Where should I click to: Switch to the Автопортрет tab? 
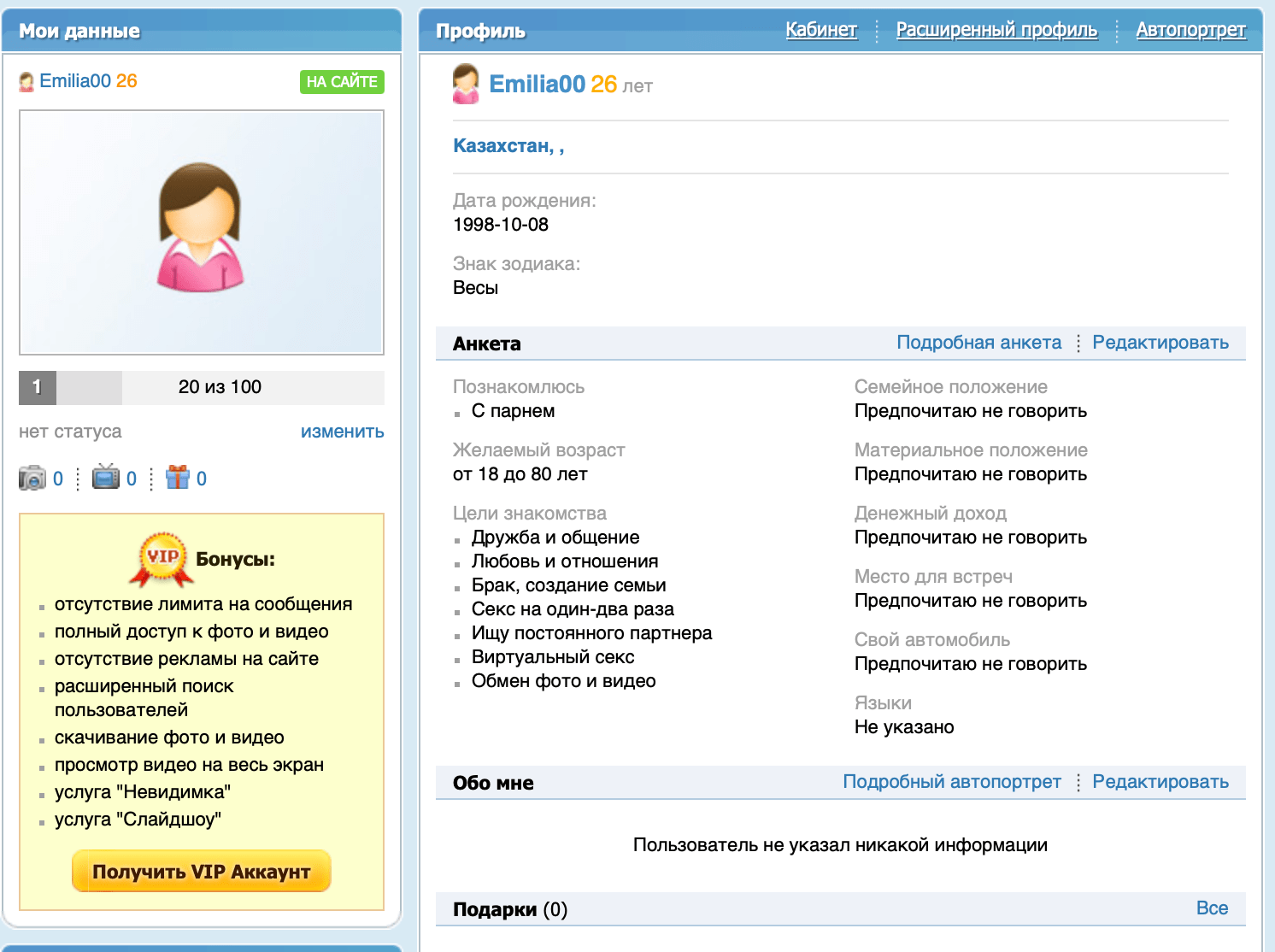pos(1190,30)
